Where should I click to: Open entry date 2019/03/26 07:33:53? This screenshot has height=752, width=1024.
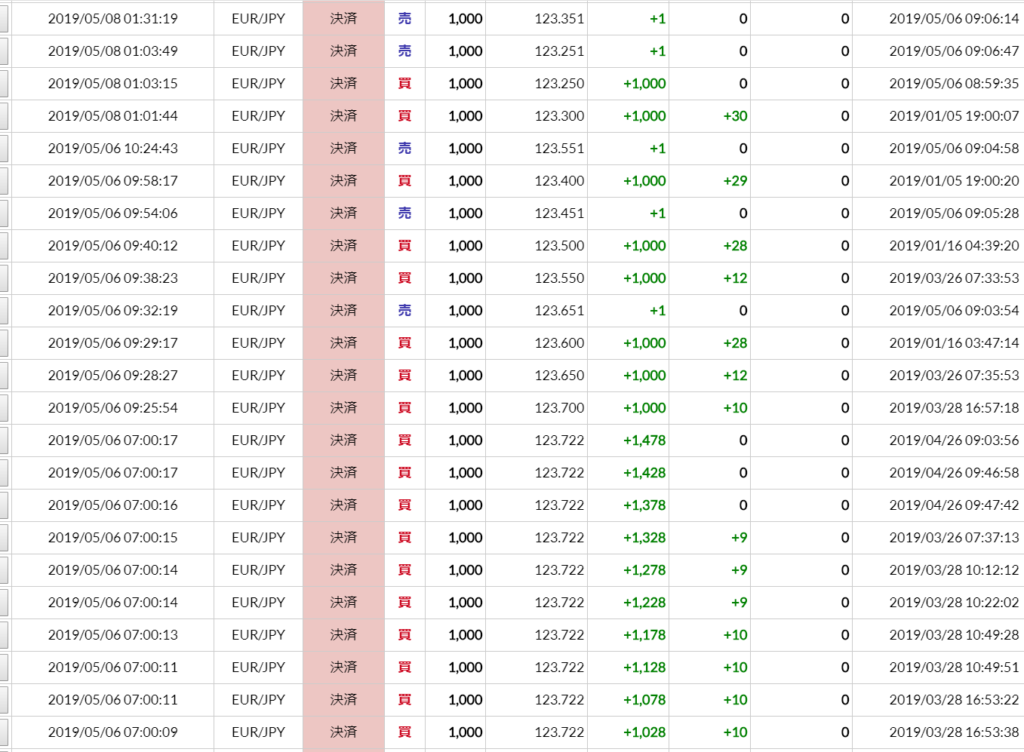(954, 278)
